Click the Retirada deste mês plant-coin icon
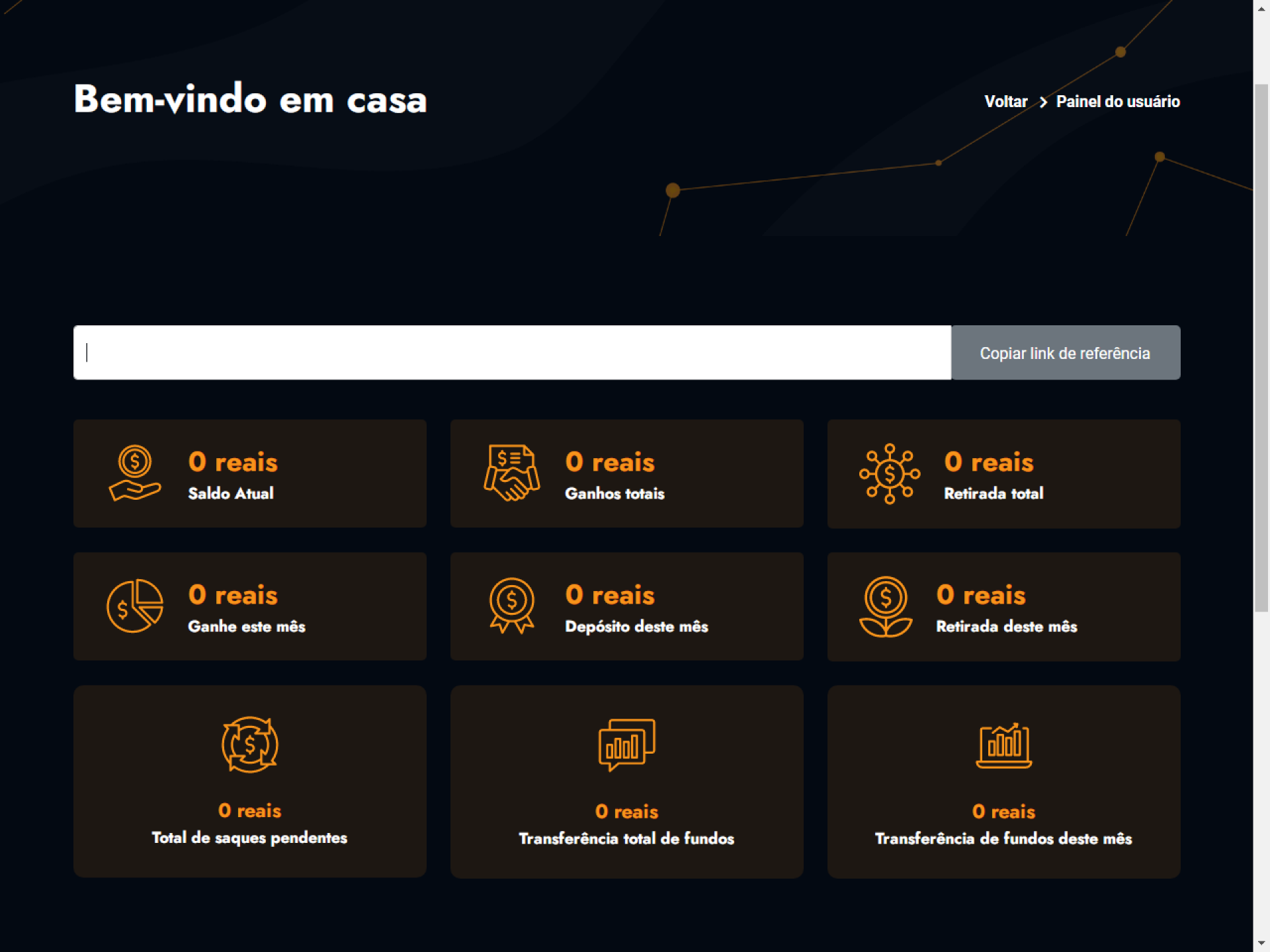The image size is (1270, 952). pos(886,606)
